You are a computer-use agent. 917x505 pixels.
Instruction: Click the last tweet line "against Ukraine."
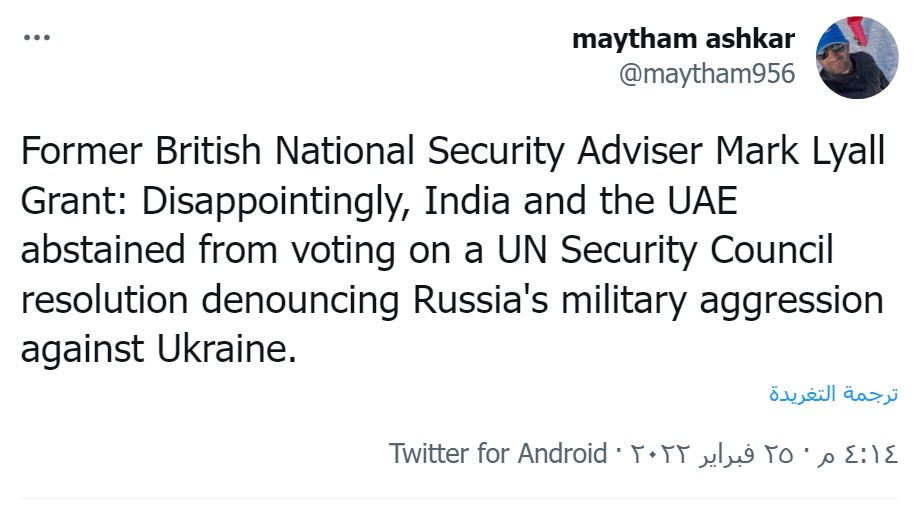[158, 349]
